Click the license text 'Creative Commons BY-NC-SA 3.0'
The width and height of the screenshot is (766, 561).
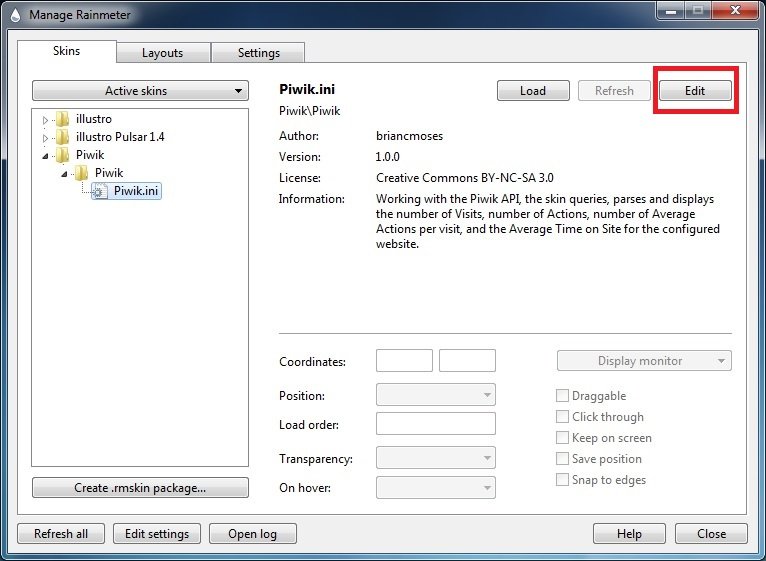(x=465, y=178)
